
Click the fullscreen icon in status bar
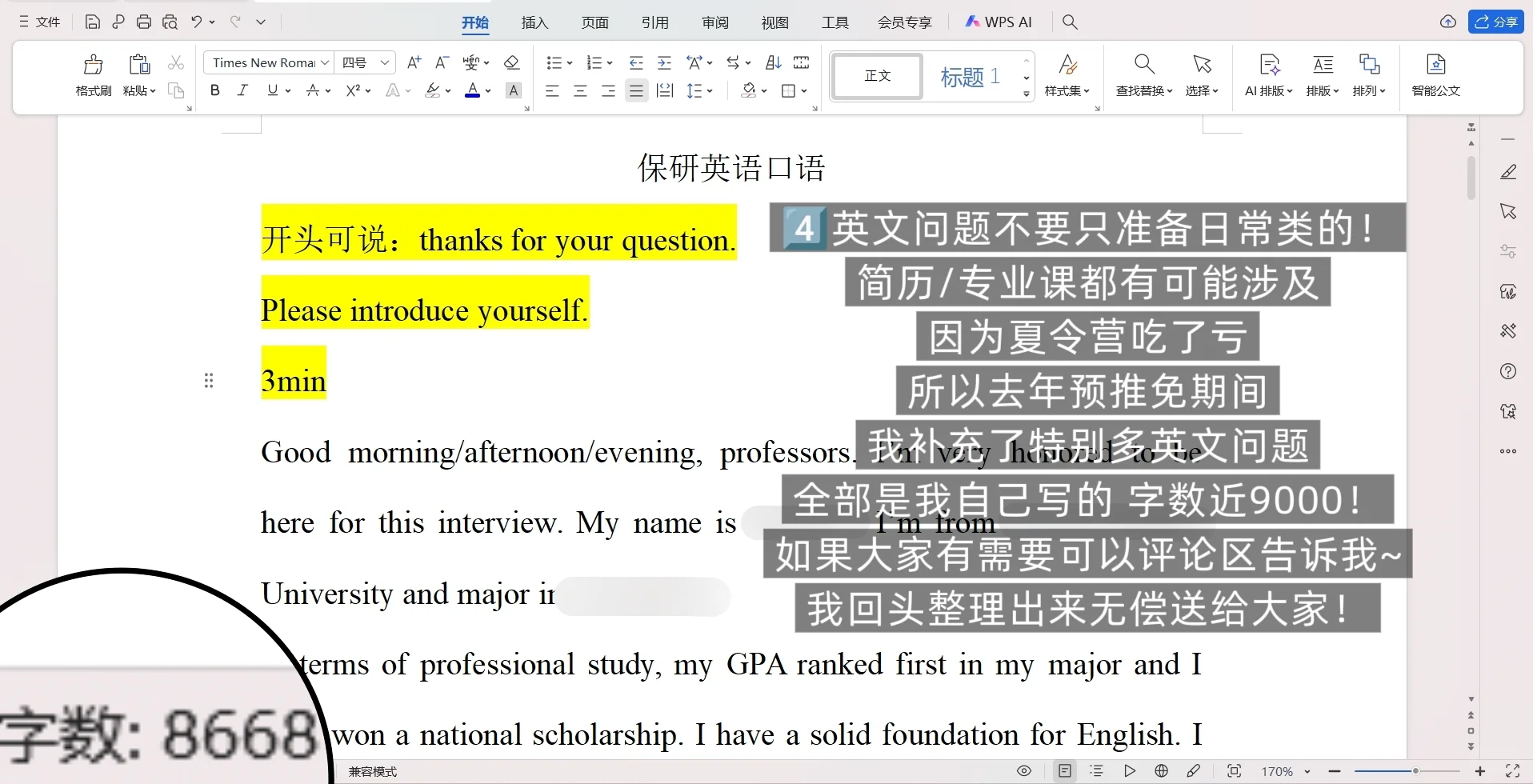pos(1512,771)
